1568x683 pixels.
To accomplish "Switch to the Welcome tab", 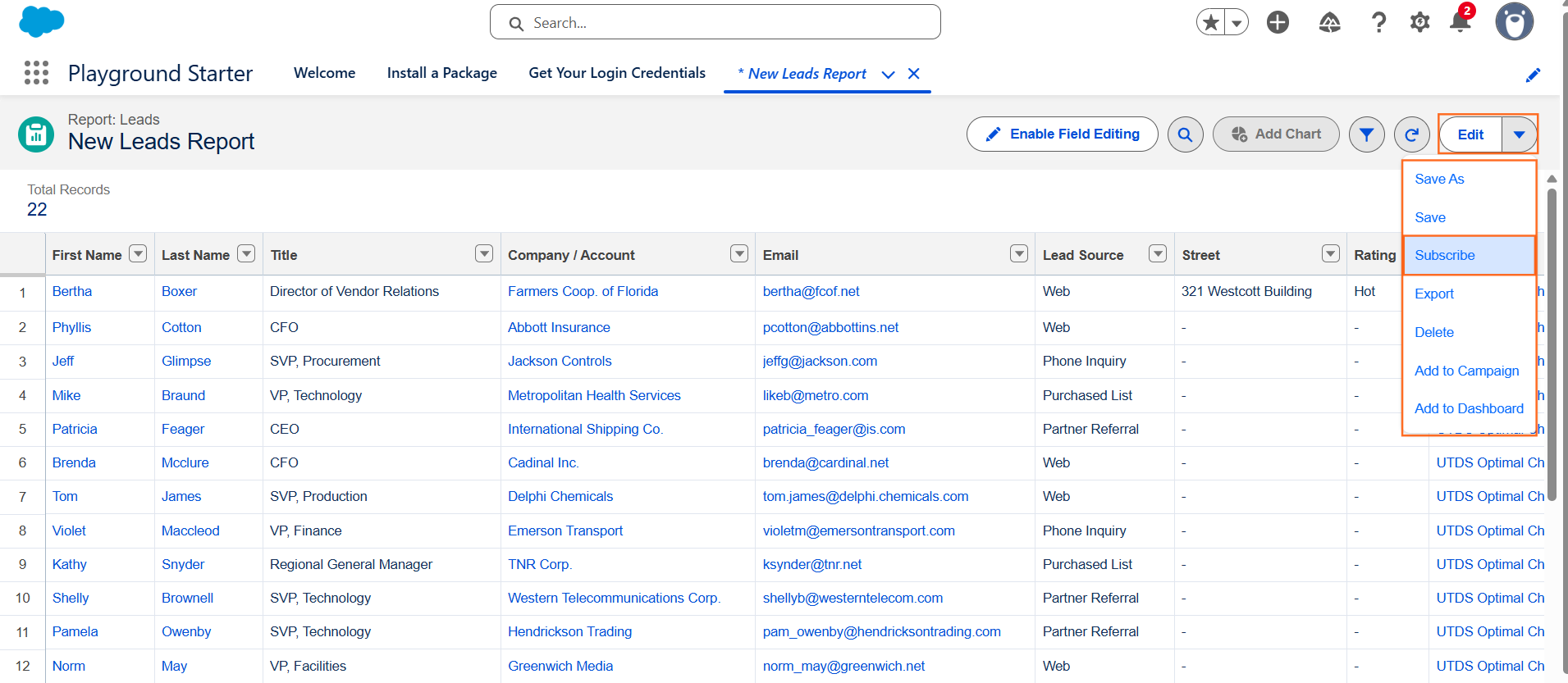I will 325,73.
